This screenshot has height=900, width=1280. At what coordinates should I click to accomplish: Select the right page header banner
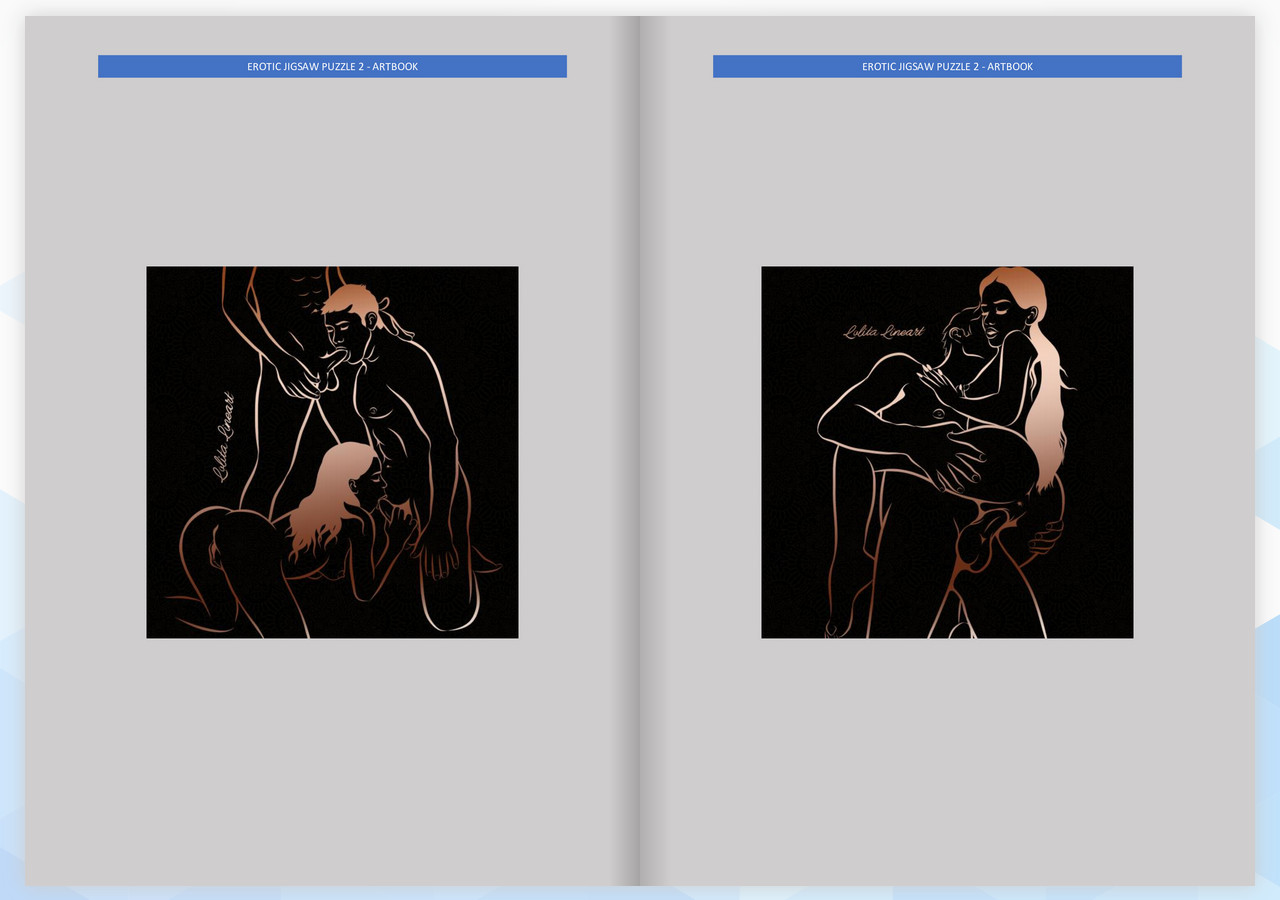tap(947, 66)
